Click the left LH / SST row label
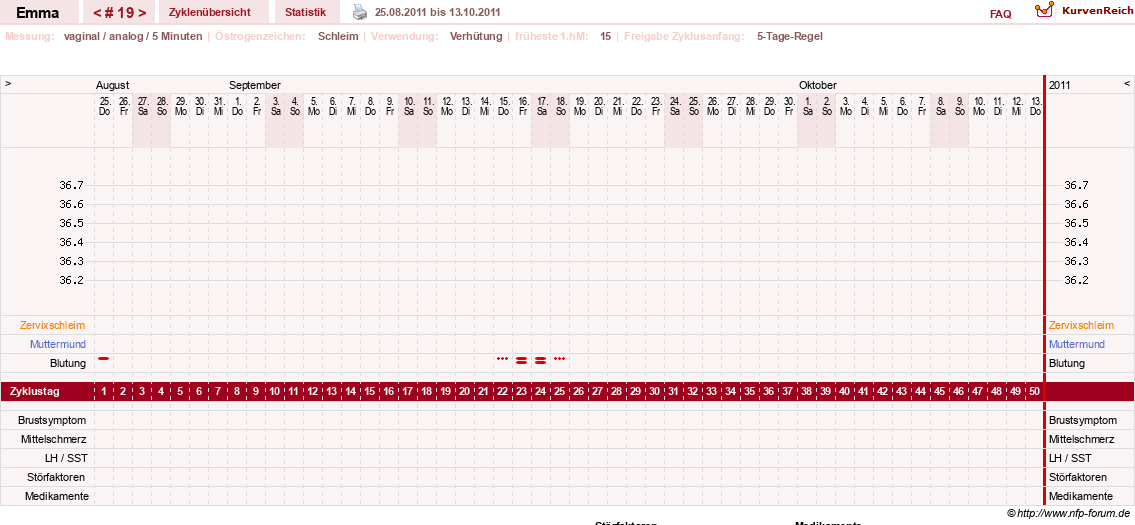 click(x=66, y=458)
